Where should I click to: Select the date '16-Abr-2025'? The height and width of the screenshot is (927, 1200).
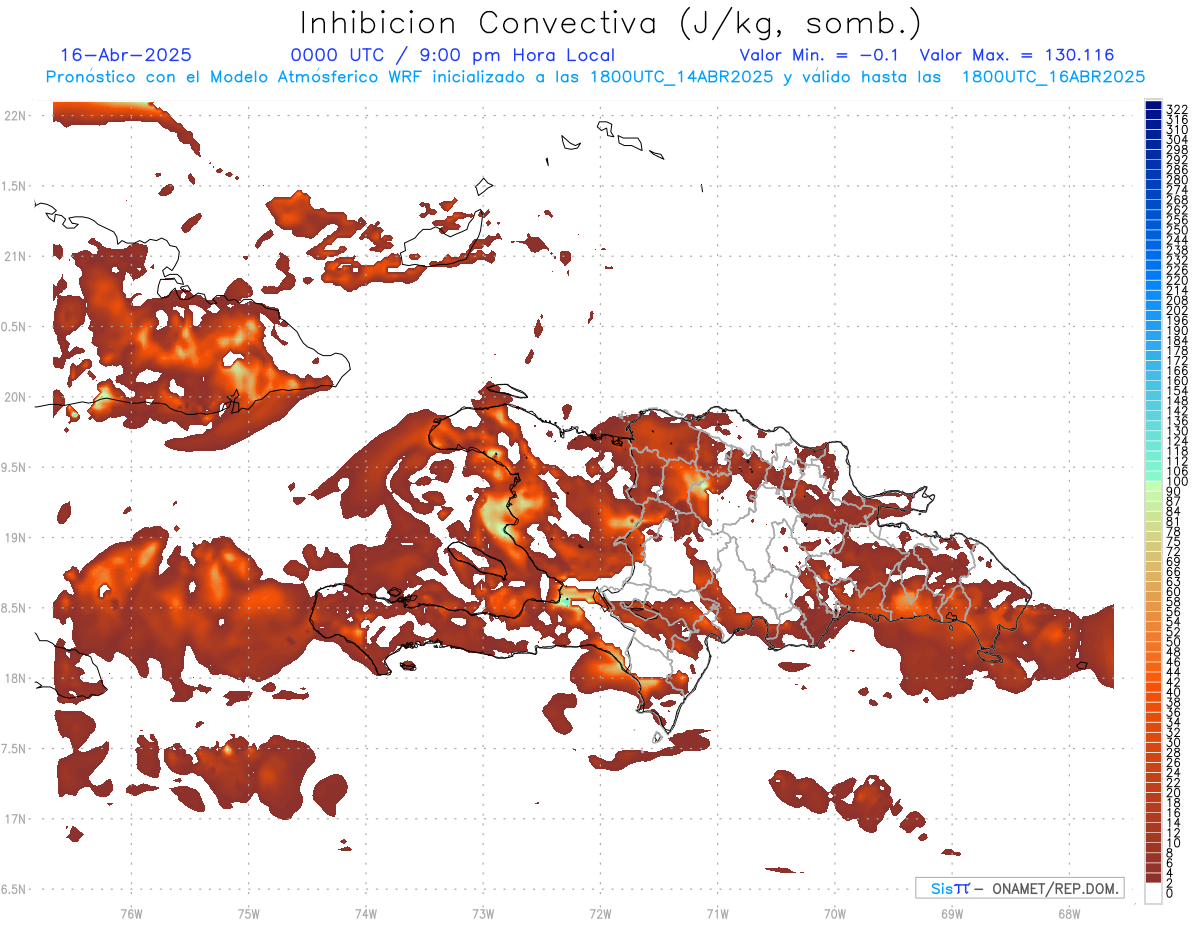[x=126, y=55]
